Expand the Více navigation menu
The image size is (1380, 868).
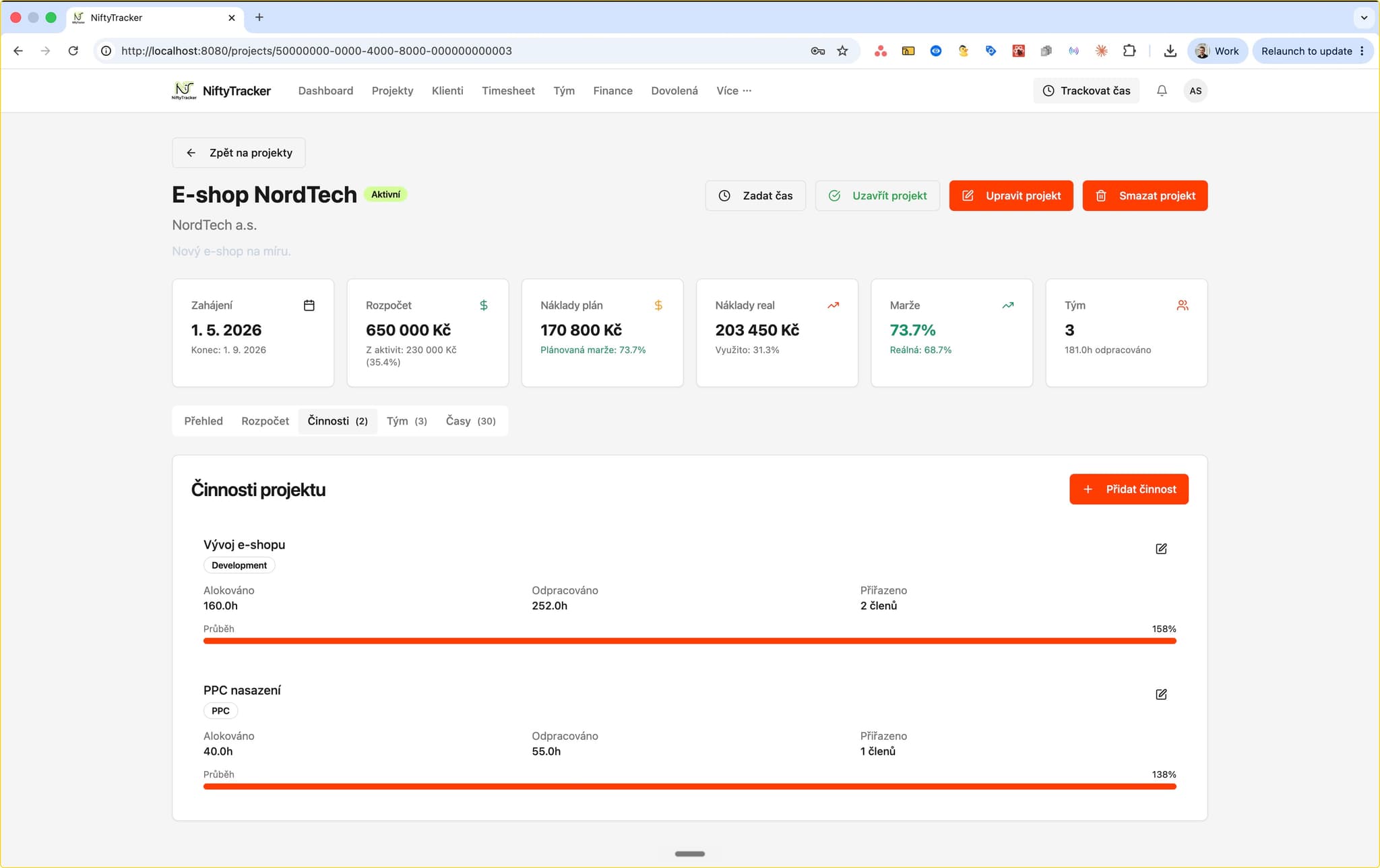pyautogui.click(x=733, y=90)
